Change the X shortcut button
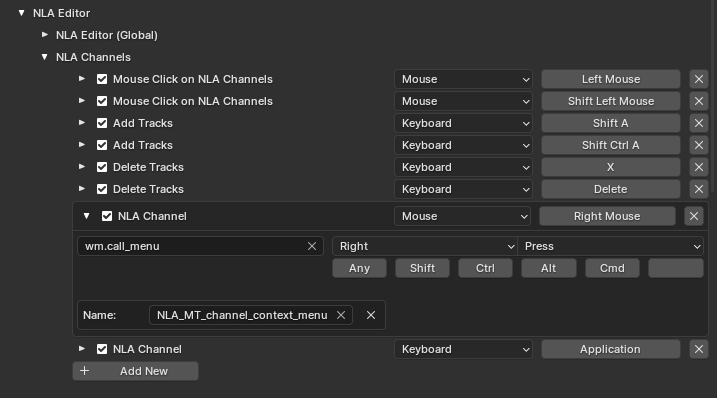The width and height of the screenshot is (717, 398). (x=611, y=167)
